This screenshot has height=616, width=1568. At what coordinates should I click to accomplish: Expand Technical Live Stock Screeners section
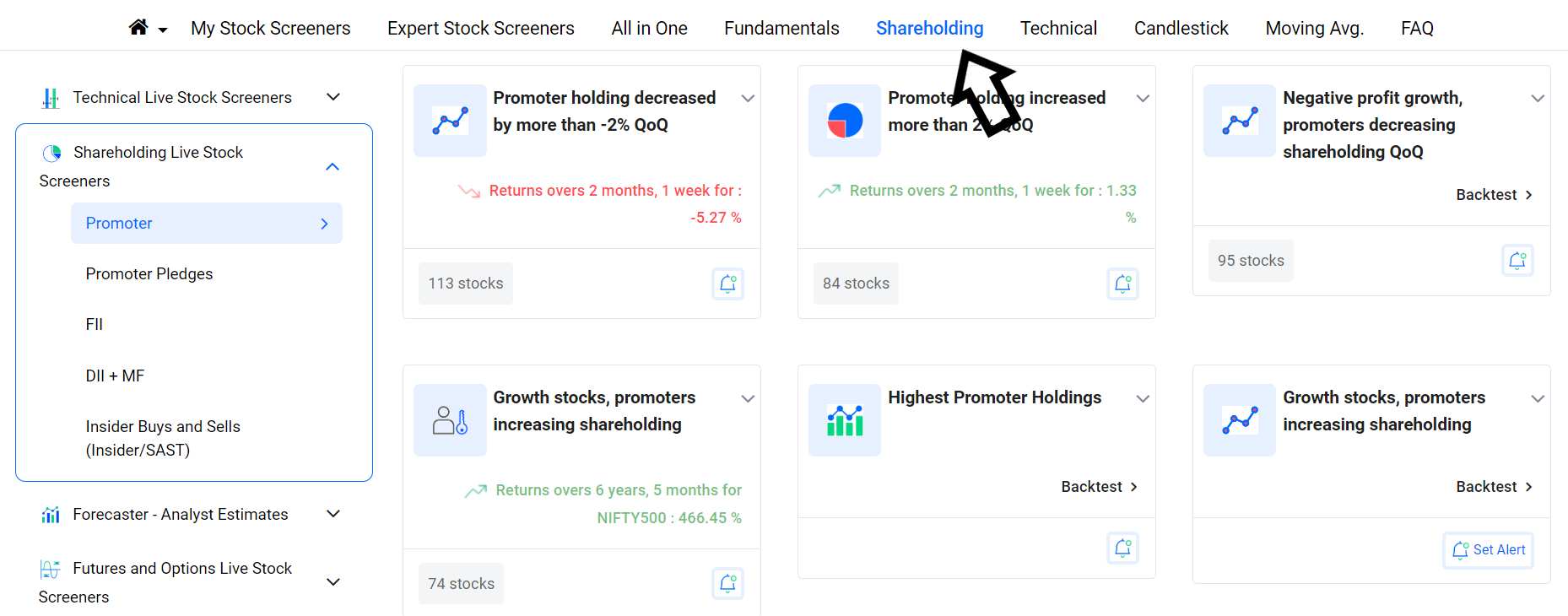point(333,97)
